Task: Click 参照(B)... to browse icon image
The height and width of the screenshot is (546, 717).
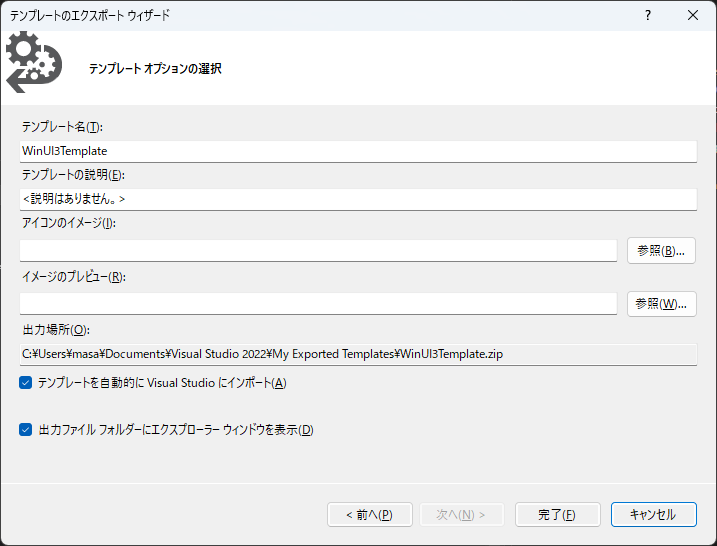Action: pos(661,251)
